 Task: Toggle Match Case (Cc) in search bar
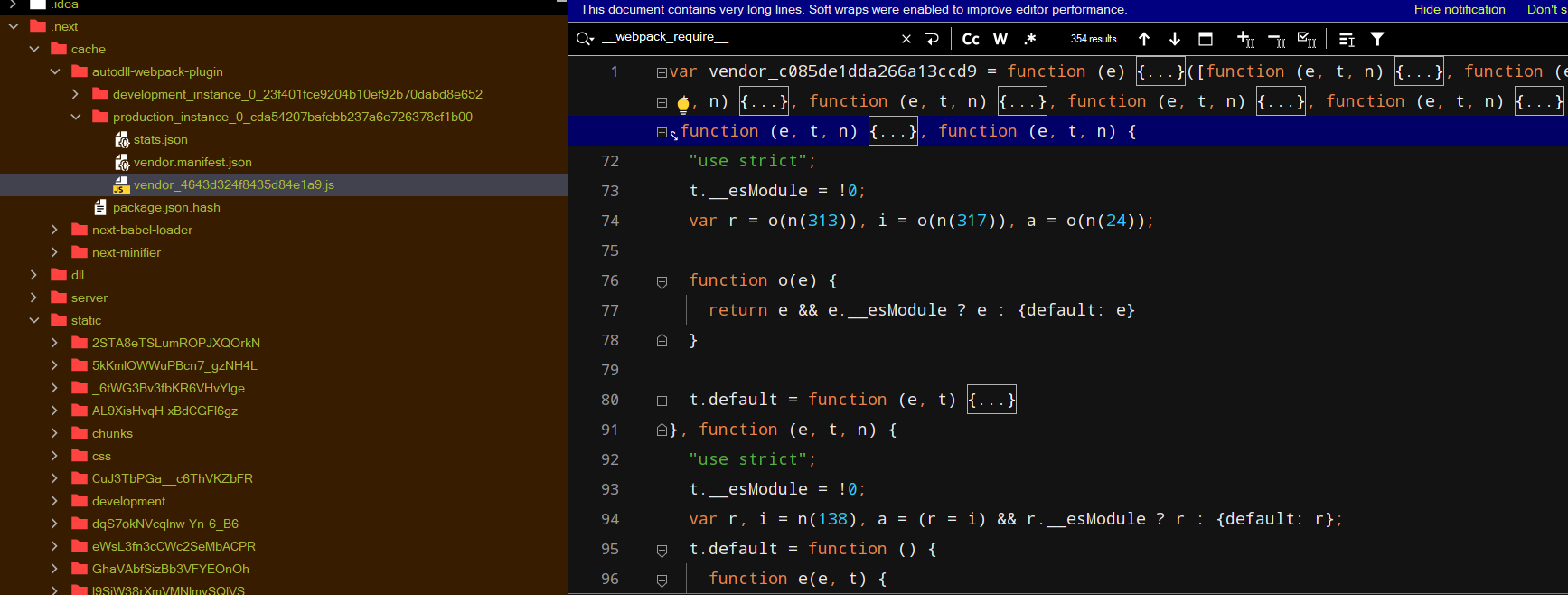point(971,39)
